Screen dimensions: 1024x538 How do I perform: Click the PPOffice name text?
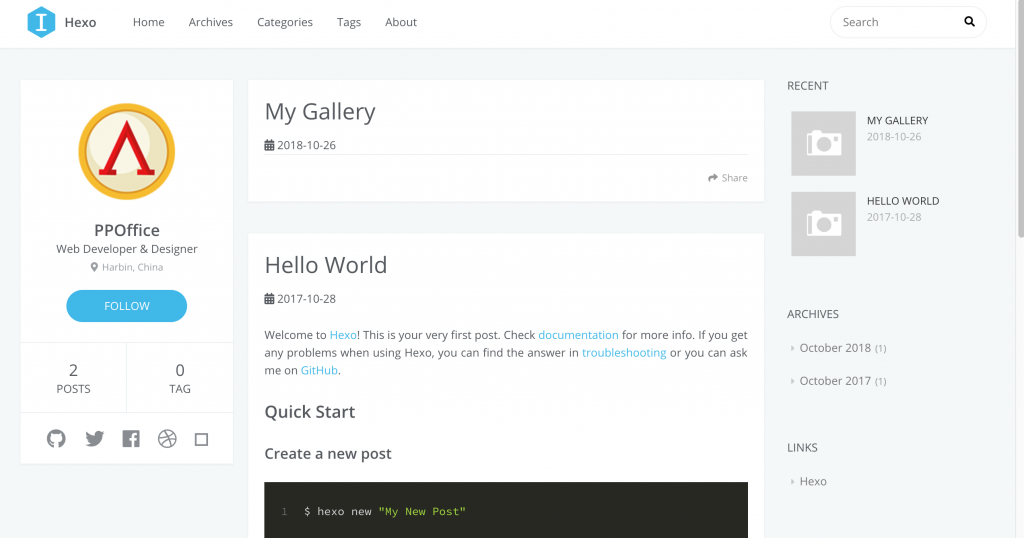coord(127,230)
